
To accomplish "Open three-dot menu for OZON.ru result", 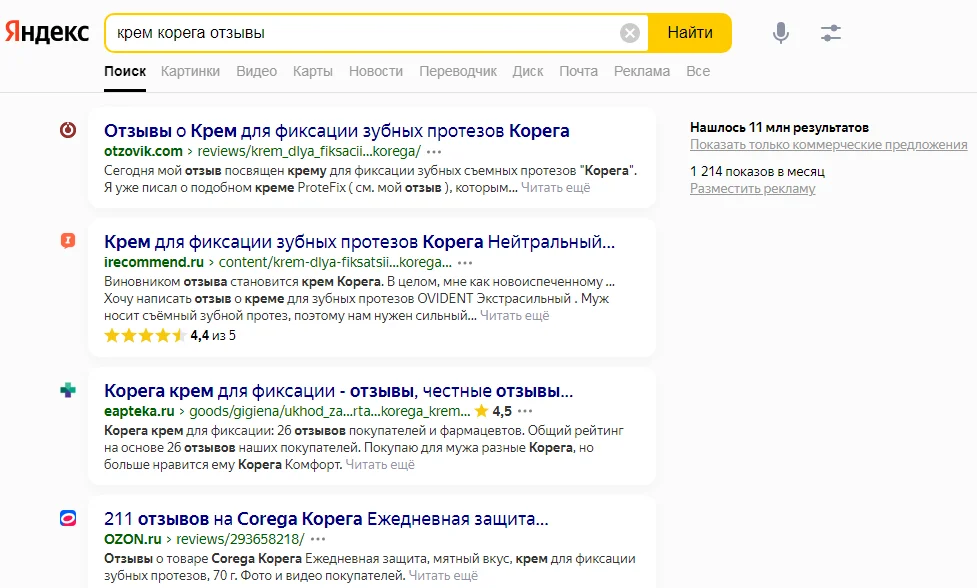I will tap(318, 539).
